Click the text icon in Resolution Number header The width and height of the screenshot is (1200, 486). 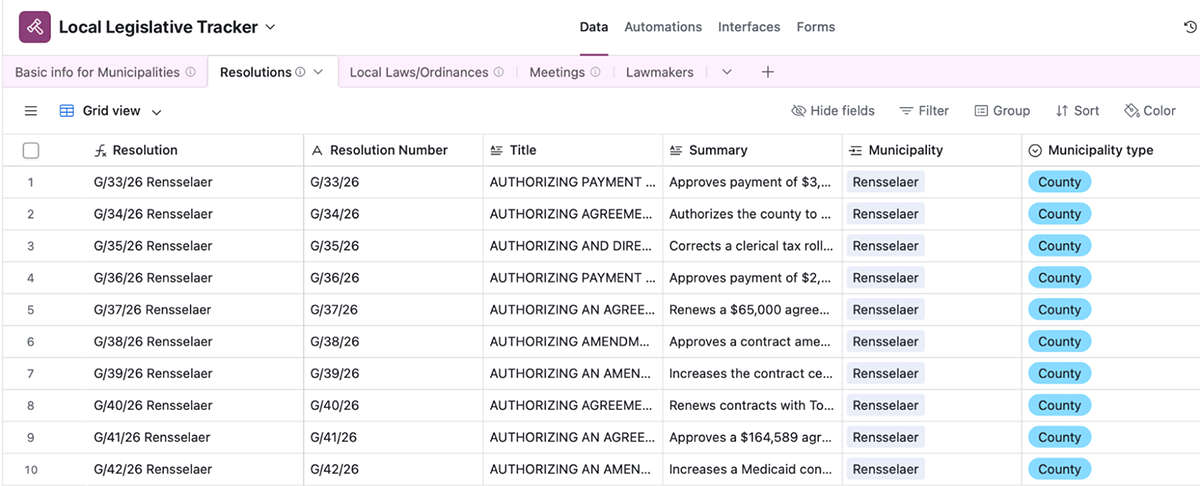point(317,150)
